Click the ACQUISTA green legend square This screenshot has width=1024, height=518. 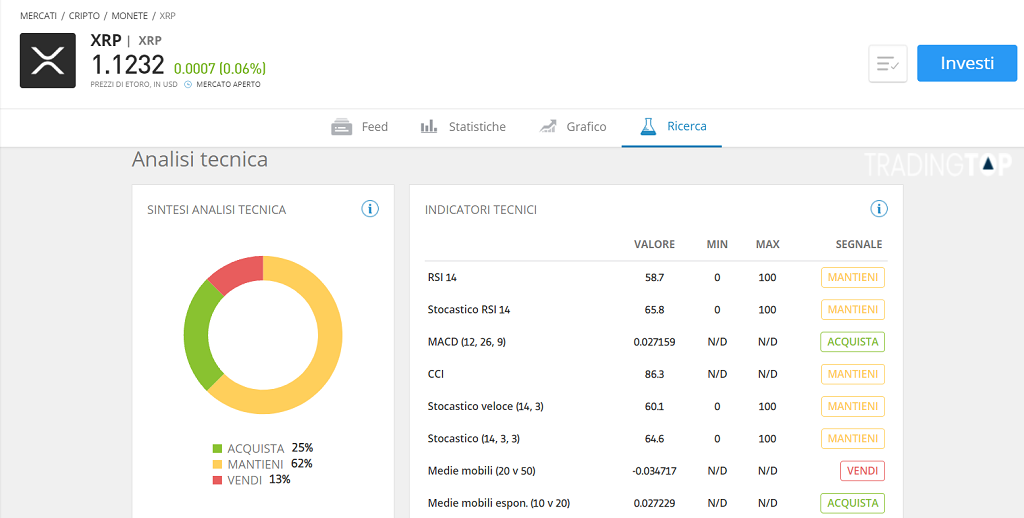point(217,449)
